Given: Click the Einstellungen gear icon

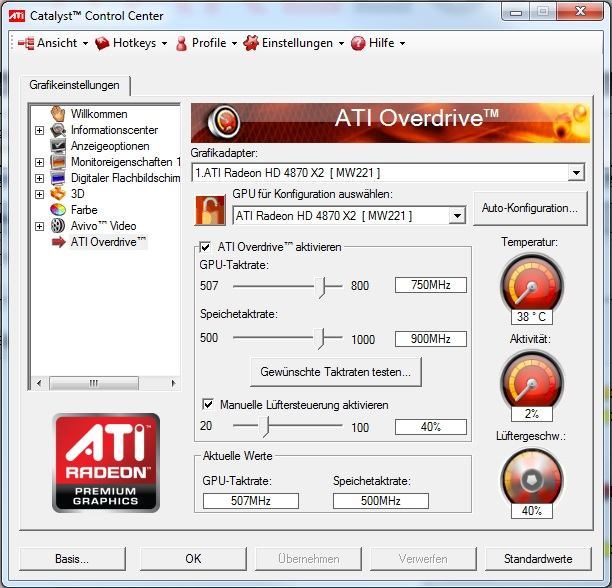Looking at the screenshot, I should (251, 43).
